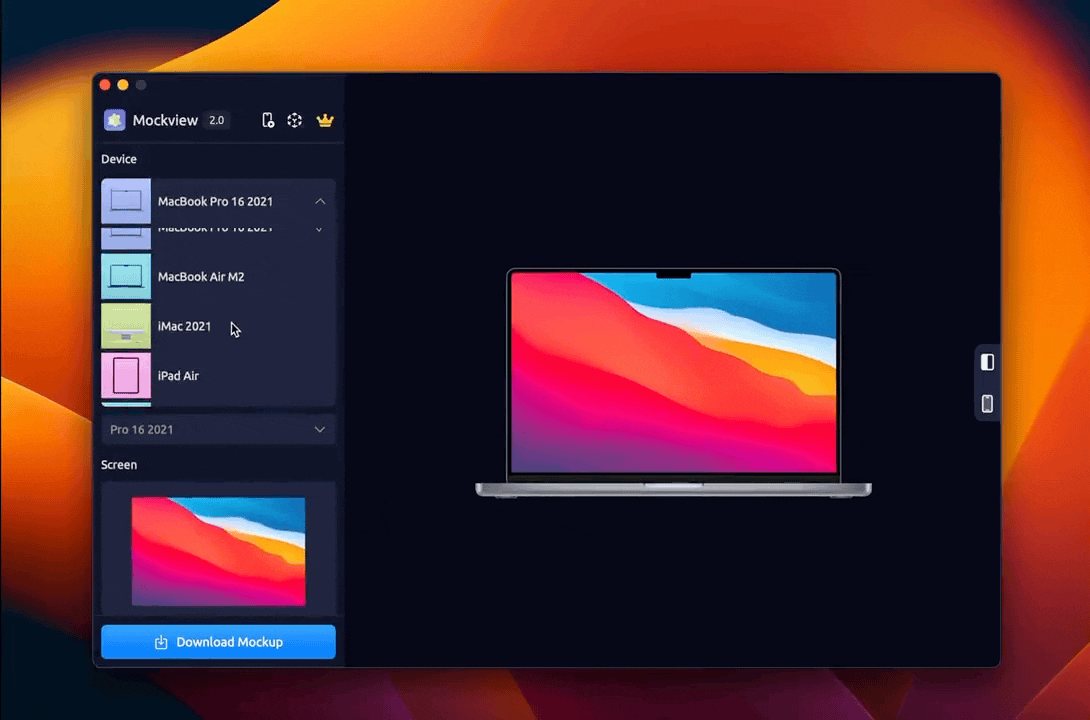Minimize the Mockview window
This screenshot has height=720, width=1090.
pos(123,85)
